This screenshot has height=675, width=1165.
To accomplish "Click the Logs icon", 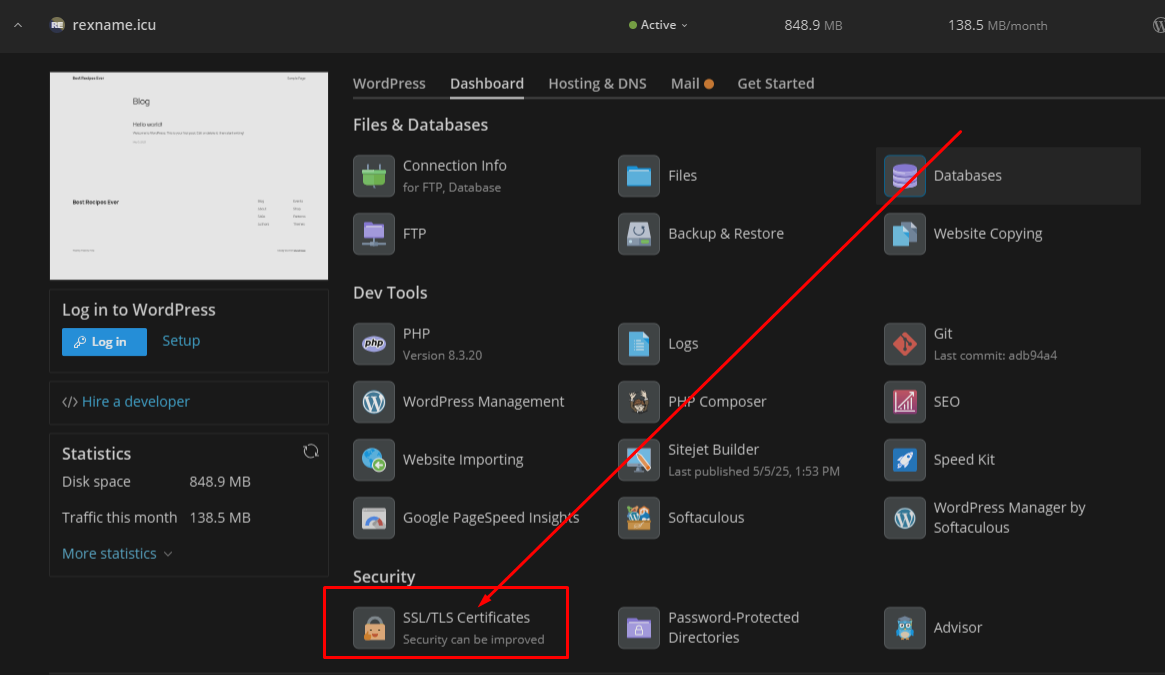I will coord(639,344).
